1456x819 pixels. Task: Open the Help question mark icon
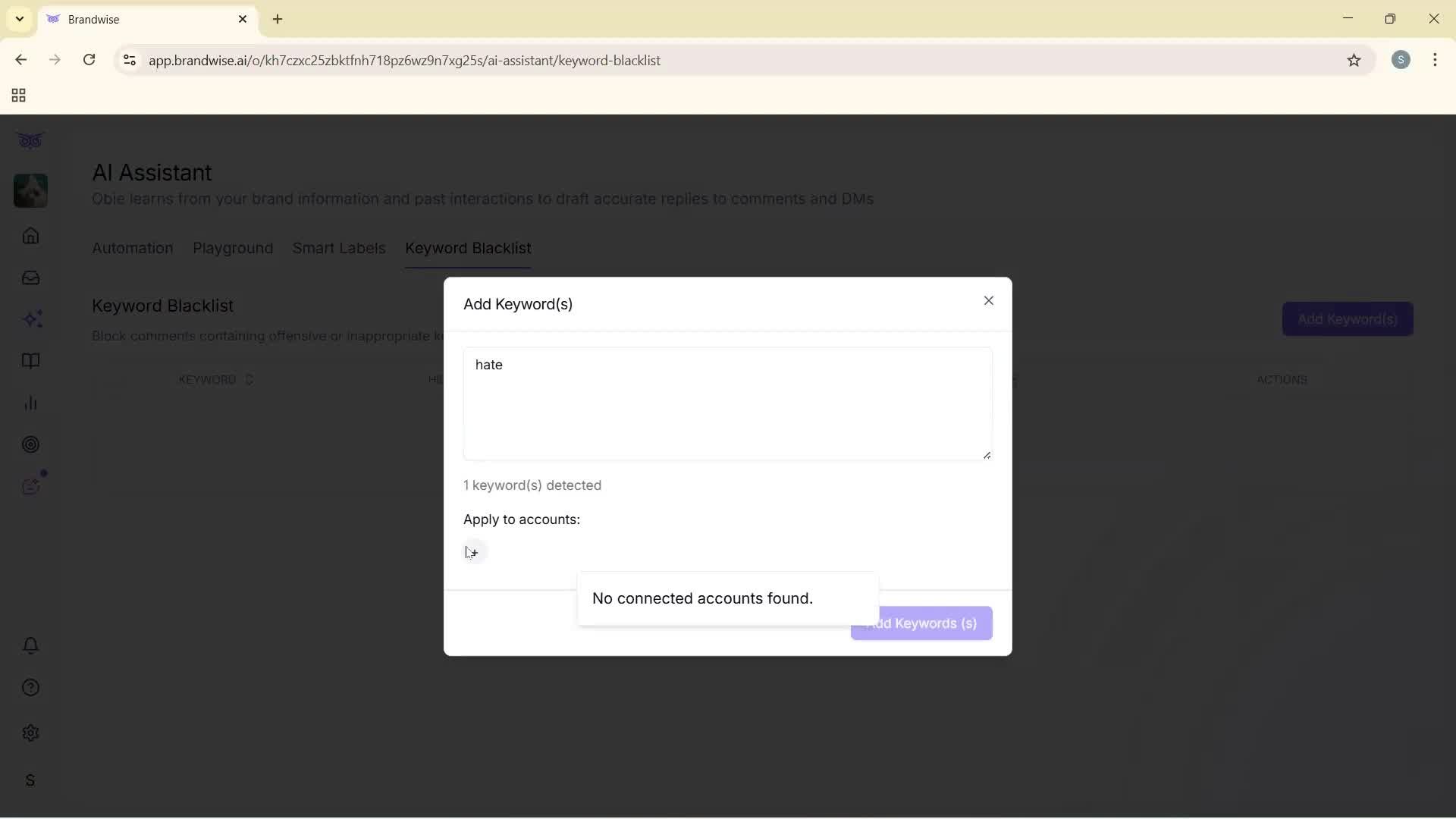pyautogui.click(x=30, y=687)
